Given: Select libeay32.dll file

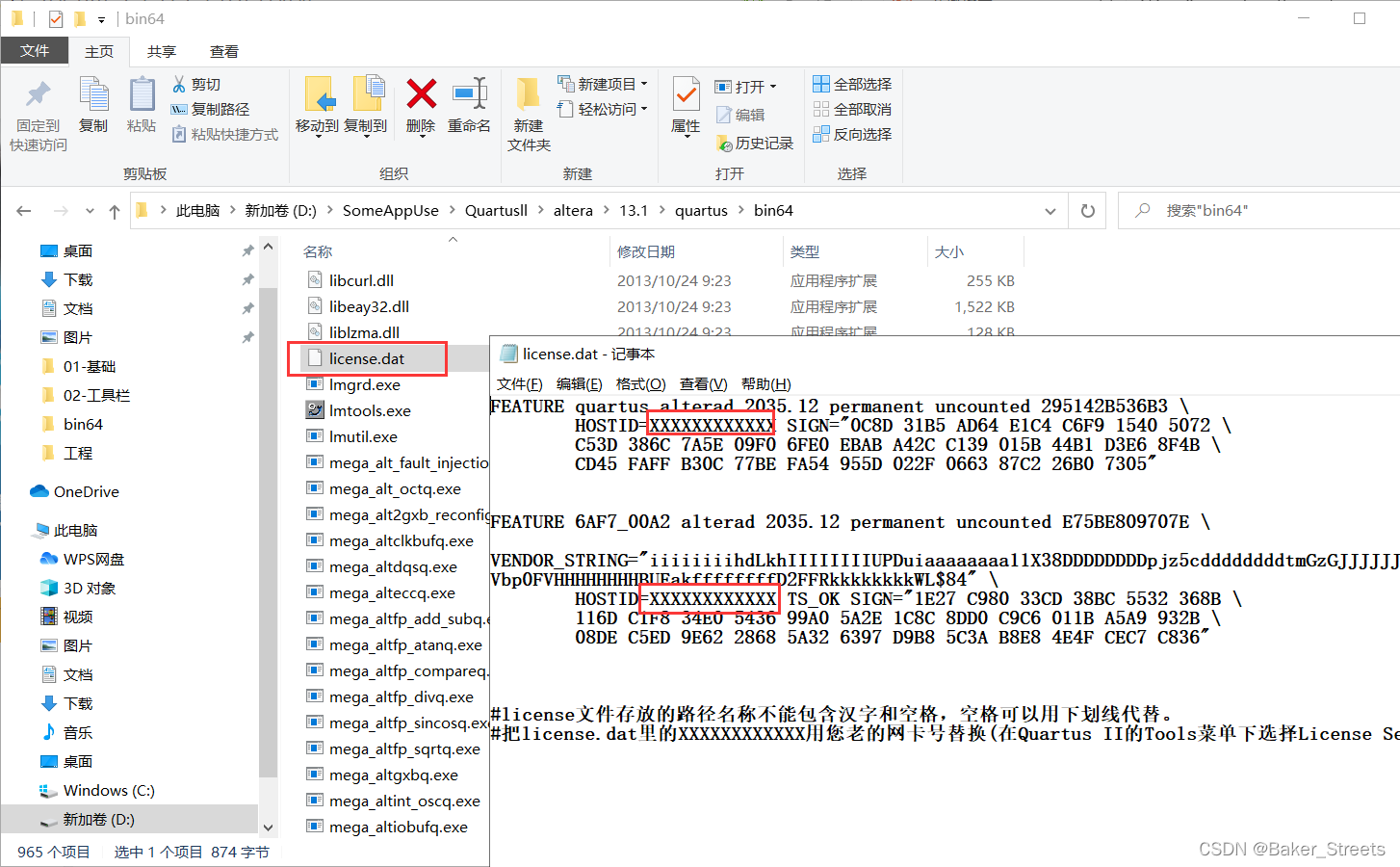Looking at the screenshot, I should (x=369, y=307).
